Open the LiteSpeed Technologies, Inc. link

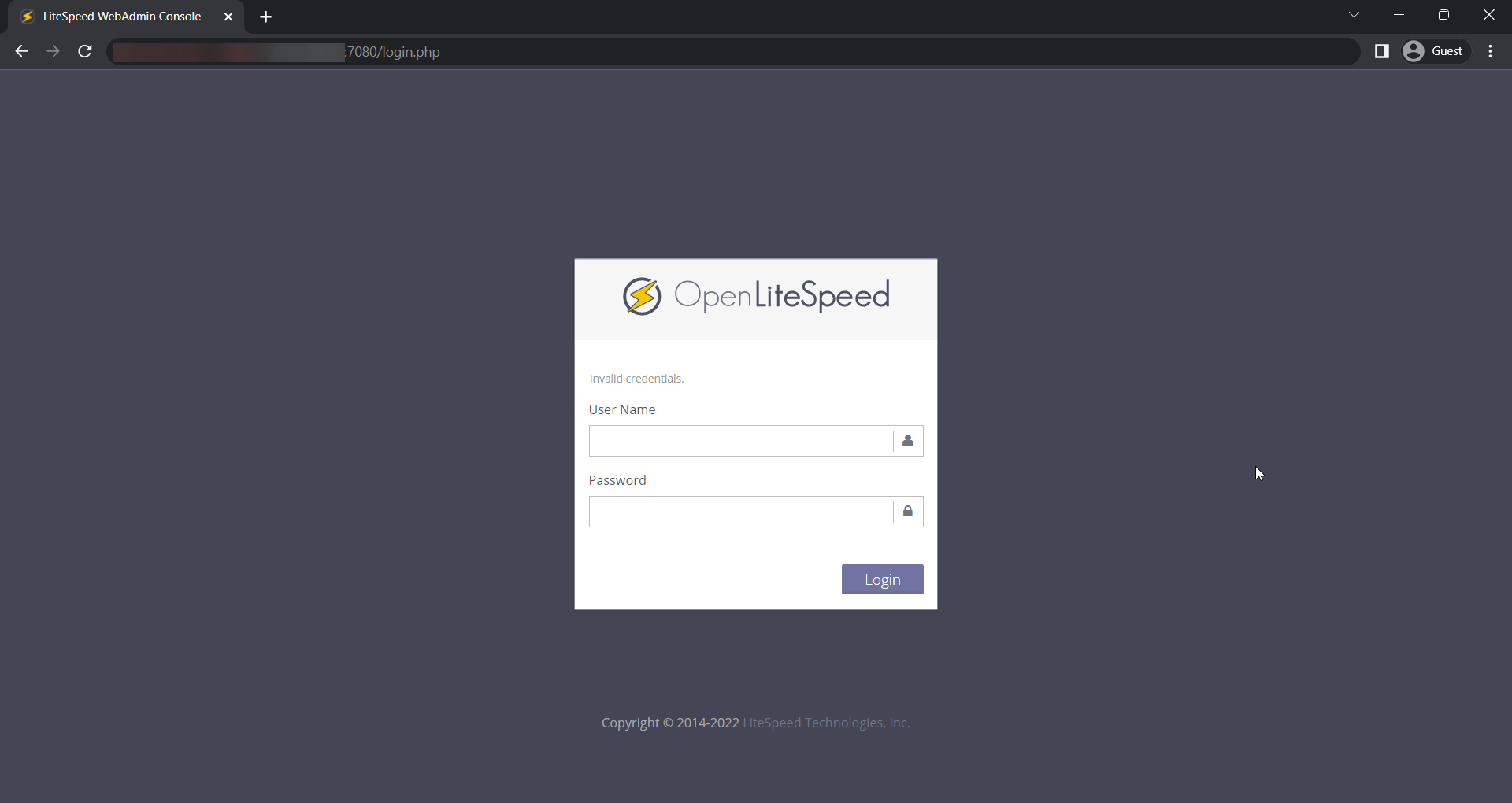click(x=826, y=723)
